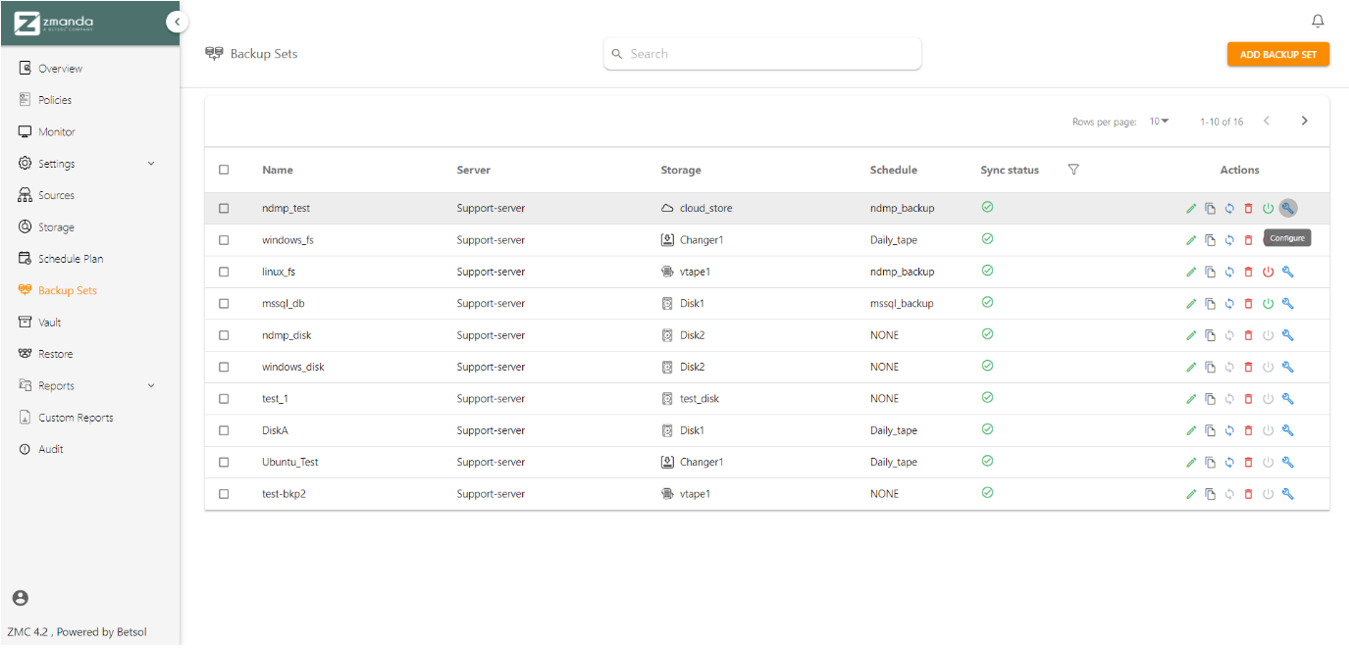
Task: Click the ADD BACKUP SET button
Action: [x=1278, y=54]
